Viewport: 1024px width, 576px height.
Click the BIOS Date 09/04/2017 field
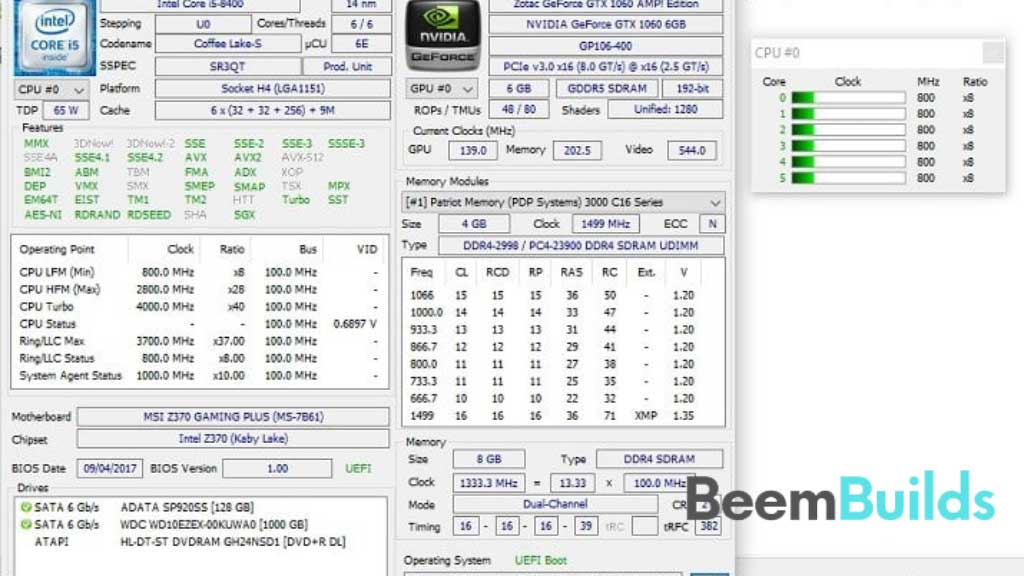tap(110, 468)
